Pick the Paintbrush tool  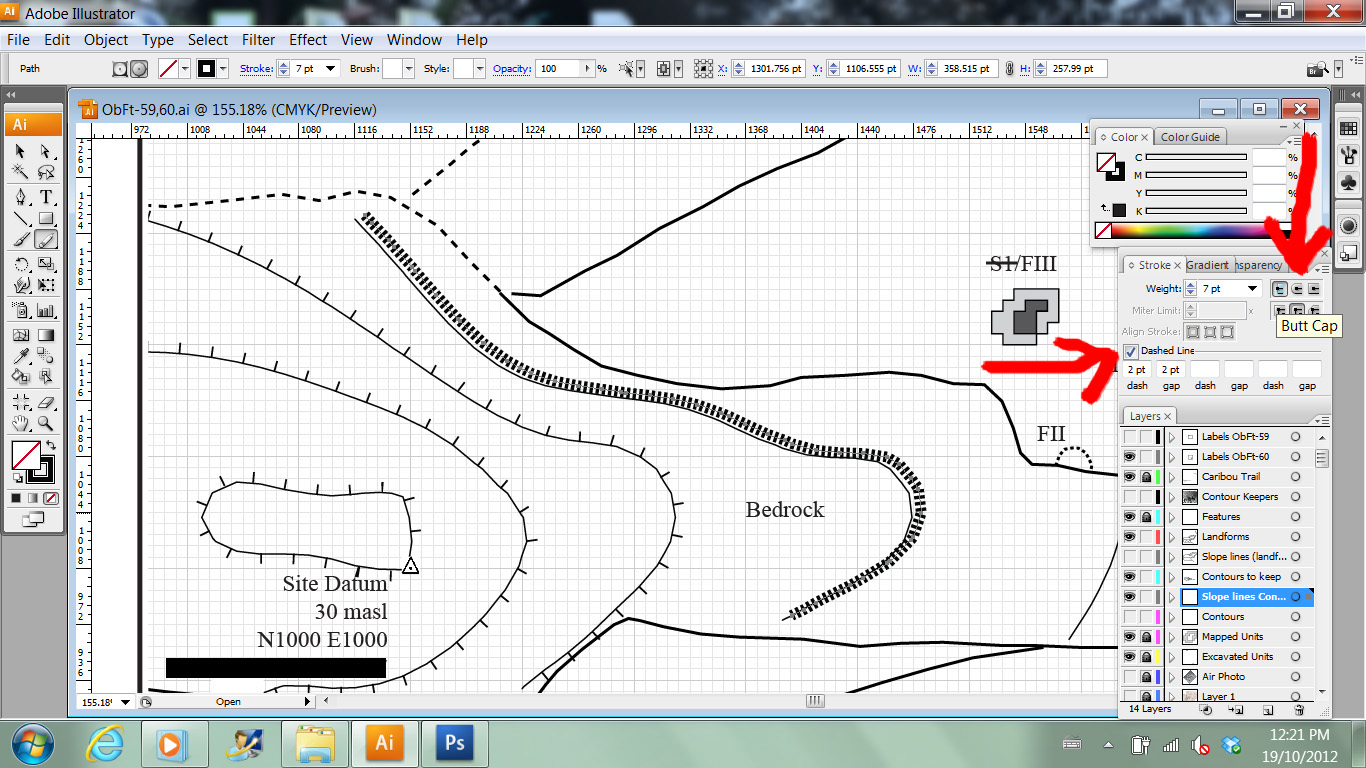click(20, 240)
